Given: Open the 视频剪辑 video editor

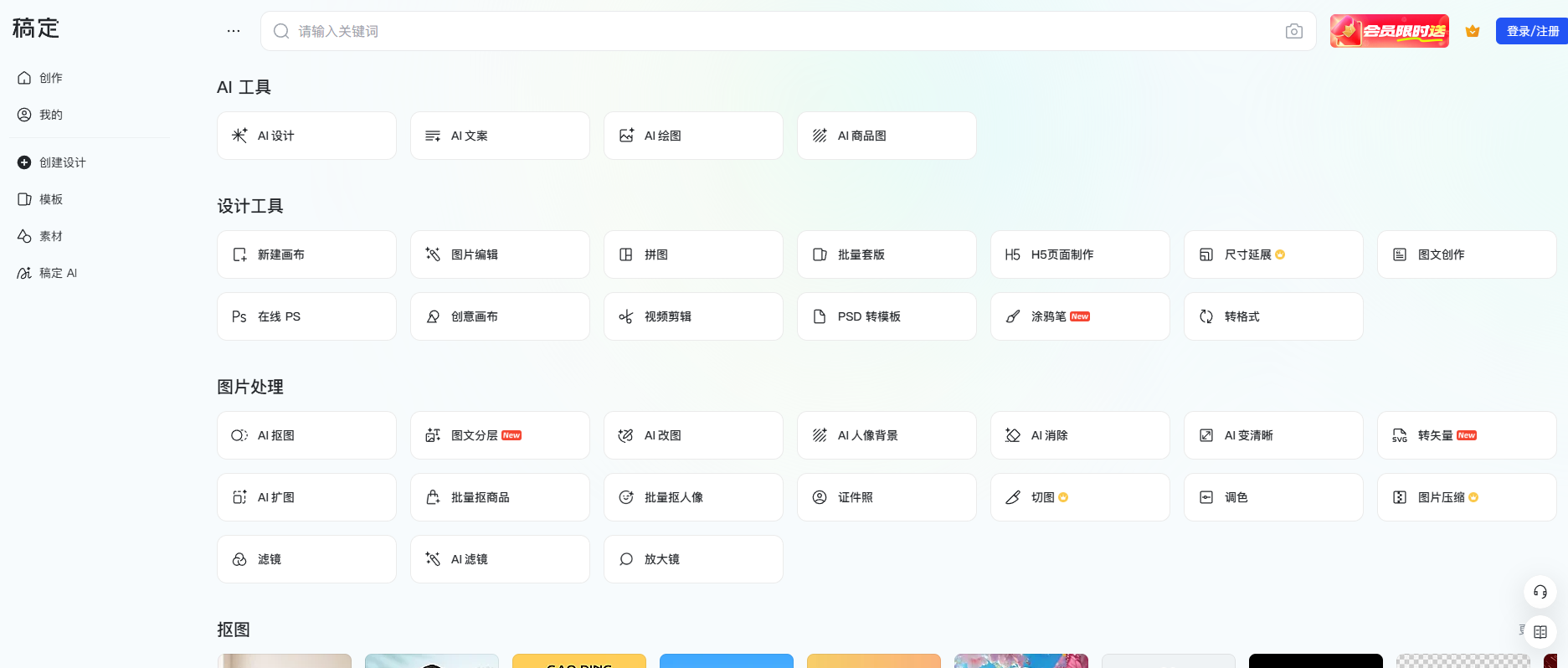Looking at the screenshot, I should coord(693,316).
